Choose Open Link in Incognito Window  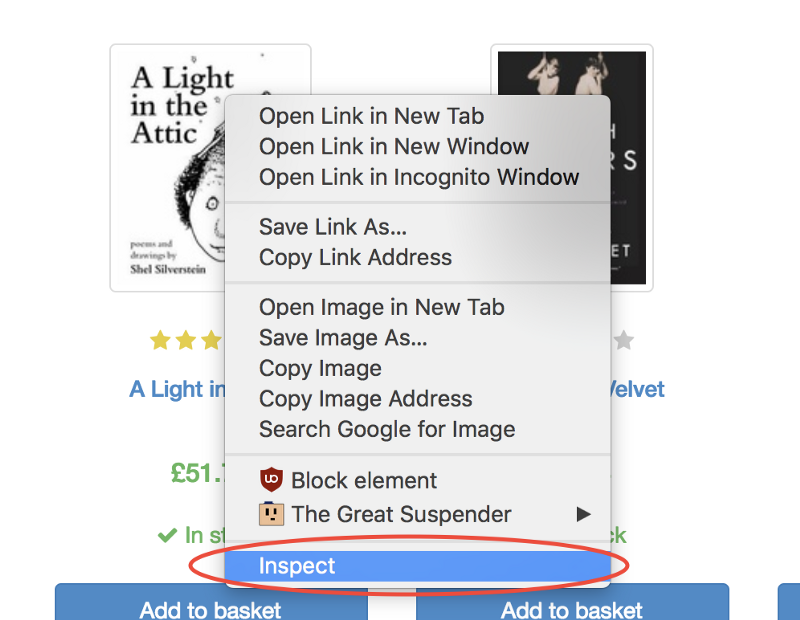coord(419,177)
